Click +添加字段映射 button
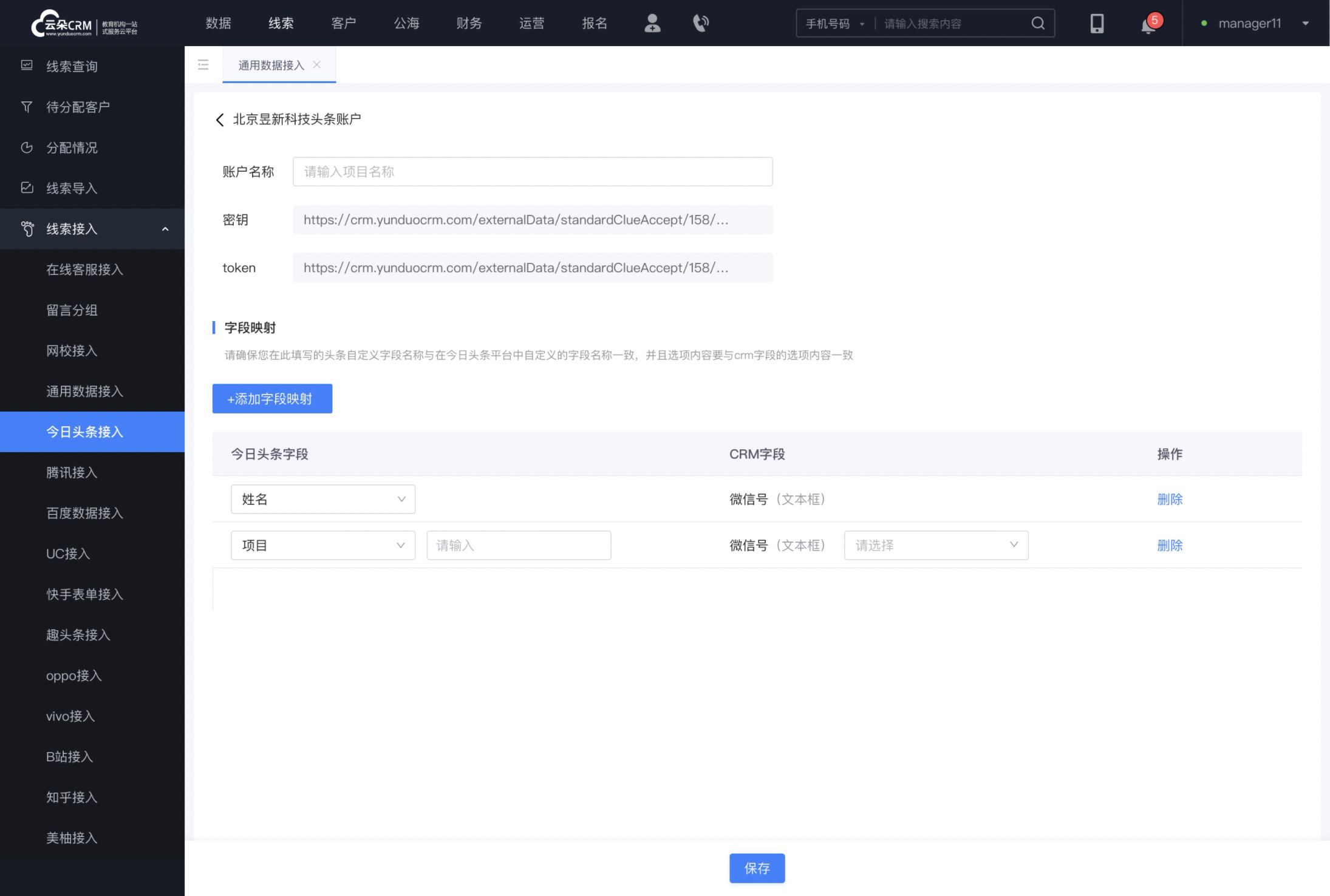Image resolution: width=1330 pixels, height=896 pixels. [272, 398]
